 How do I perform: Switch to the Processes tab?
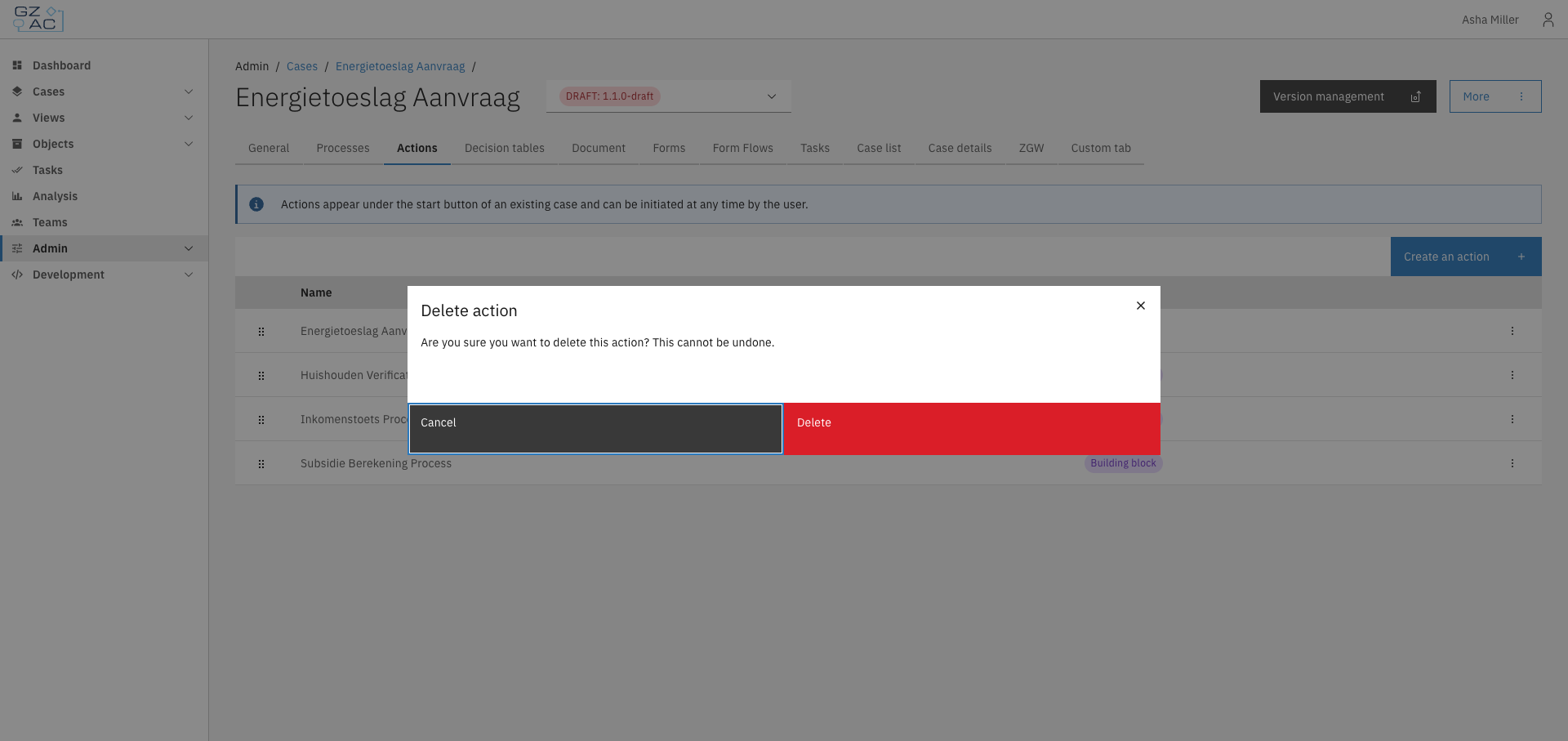click(x=343, y=148)
